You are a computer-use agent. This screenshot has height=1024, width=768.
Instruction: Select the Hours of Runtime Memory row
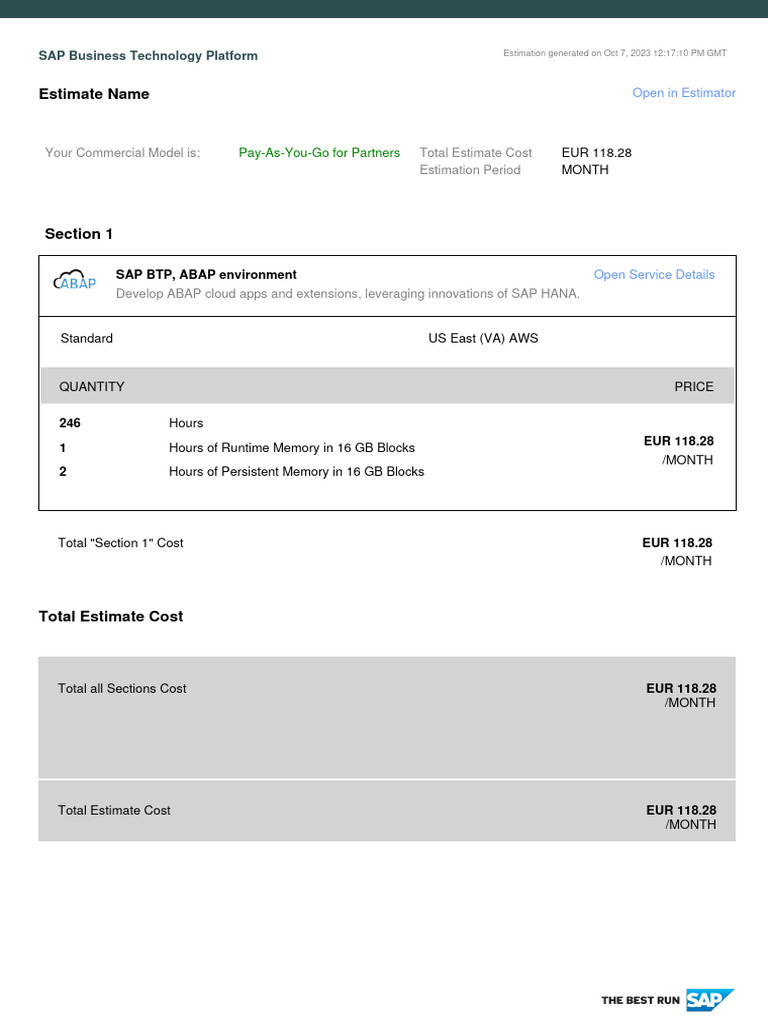coord(292,448)
